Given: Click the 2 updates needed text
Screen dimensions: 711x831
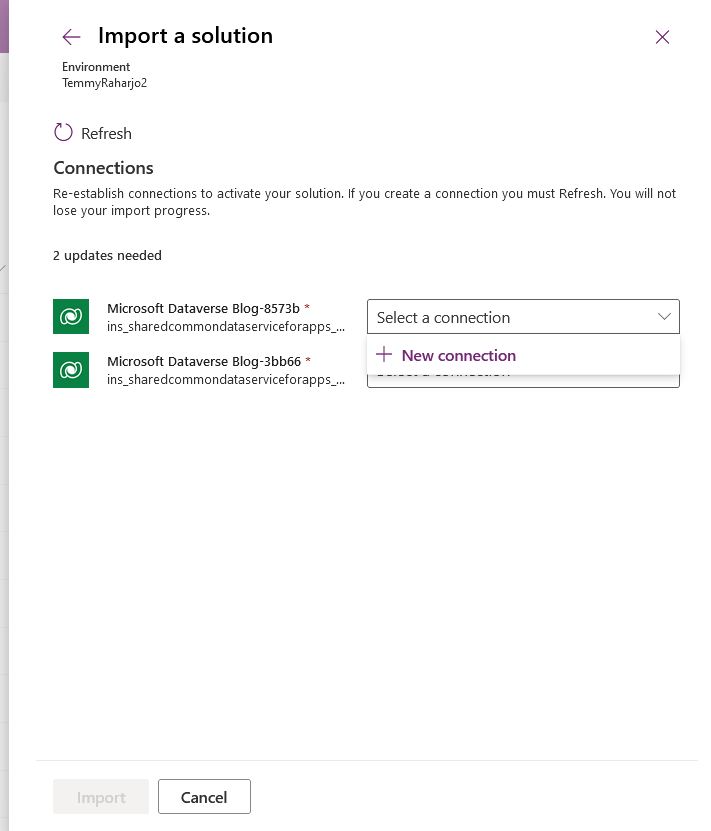Looking at the screenshot, I should [x=107, y=255].
